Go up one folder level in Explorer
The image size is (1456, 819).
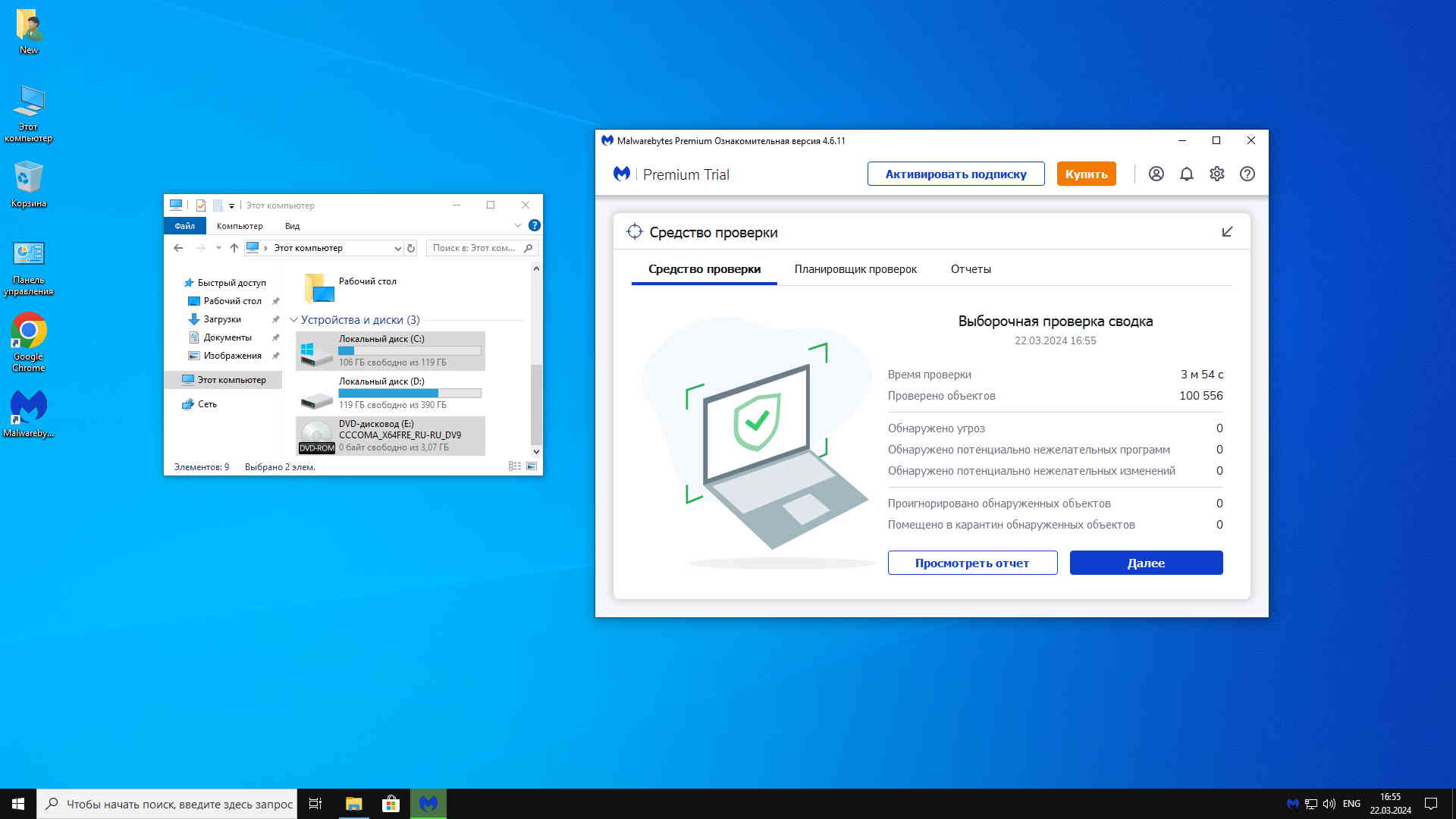(234, 248)
